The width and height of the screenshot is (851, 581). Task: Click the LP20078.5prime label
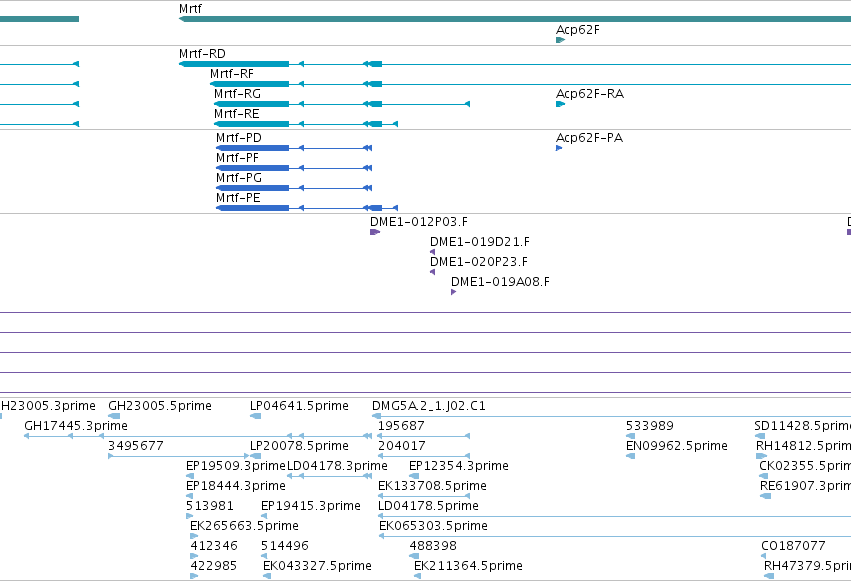[x=299, y=446]
